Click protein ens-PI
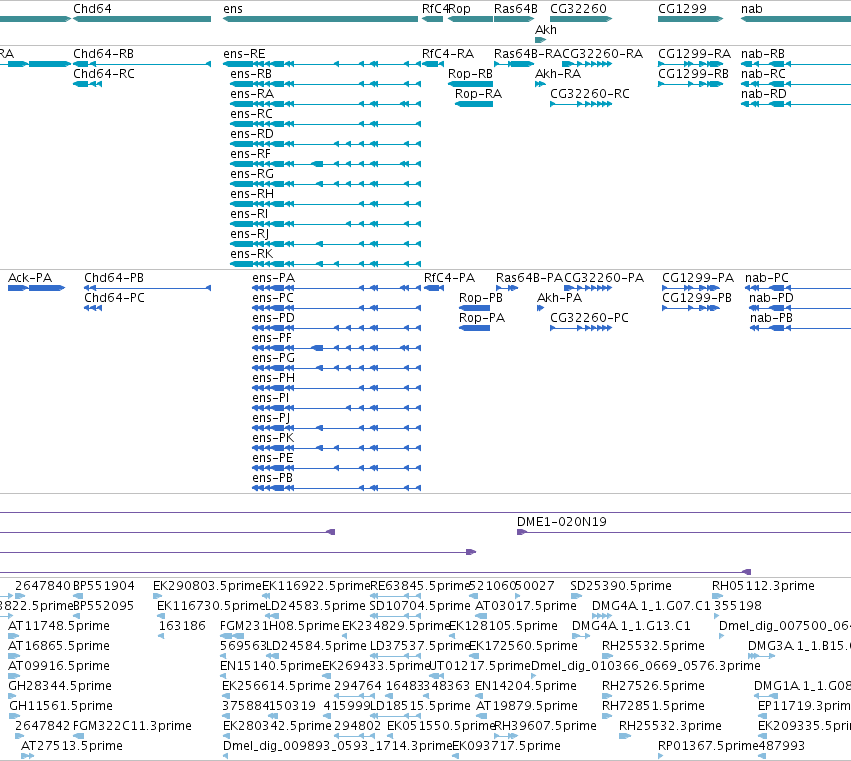This screenshot has width=851, height=761. [271, 398]
